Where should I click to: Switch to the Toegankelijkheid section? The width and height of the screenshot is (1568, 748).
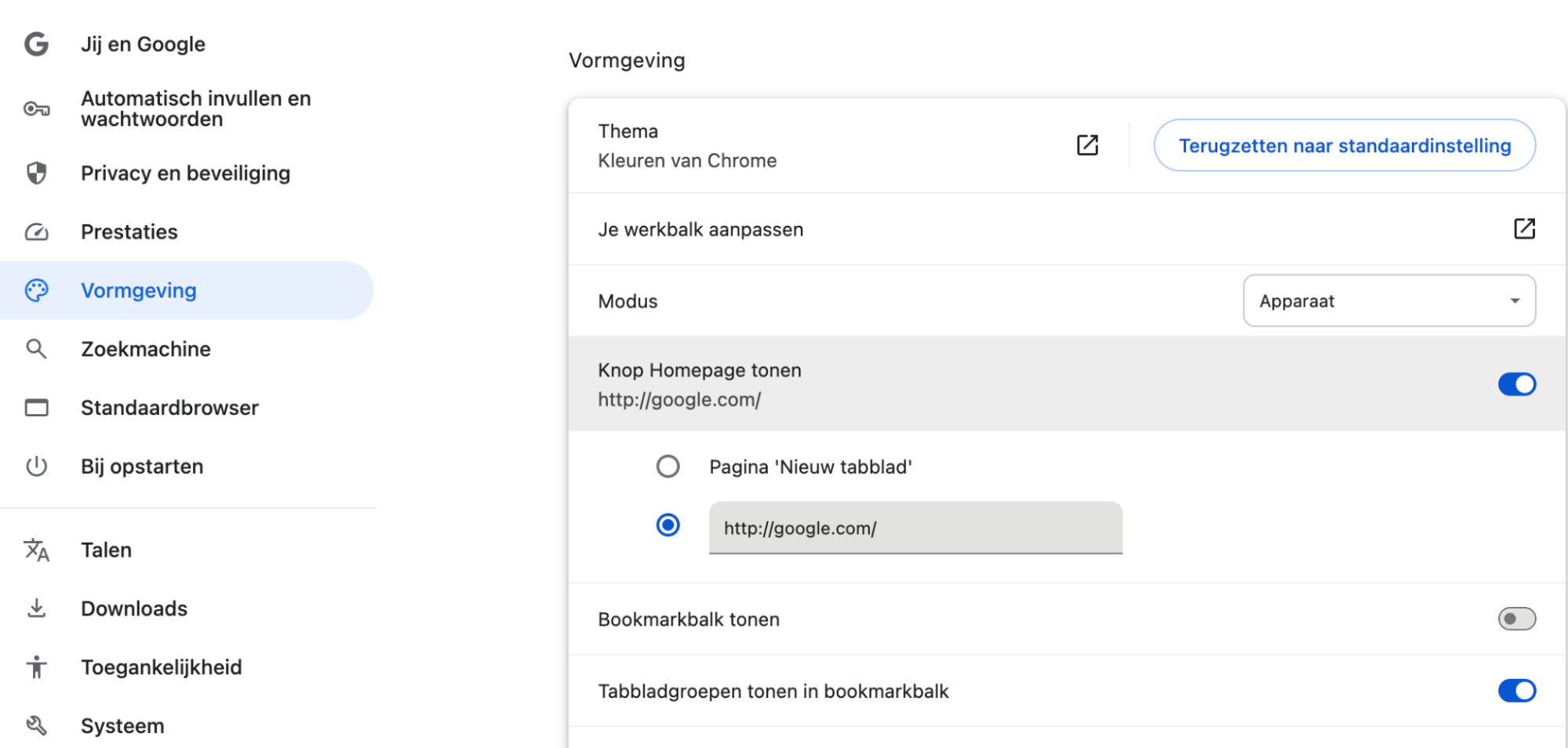point(161,666)
